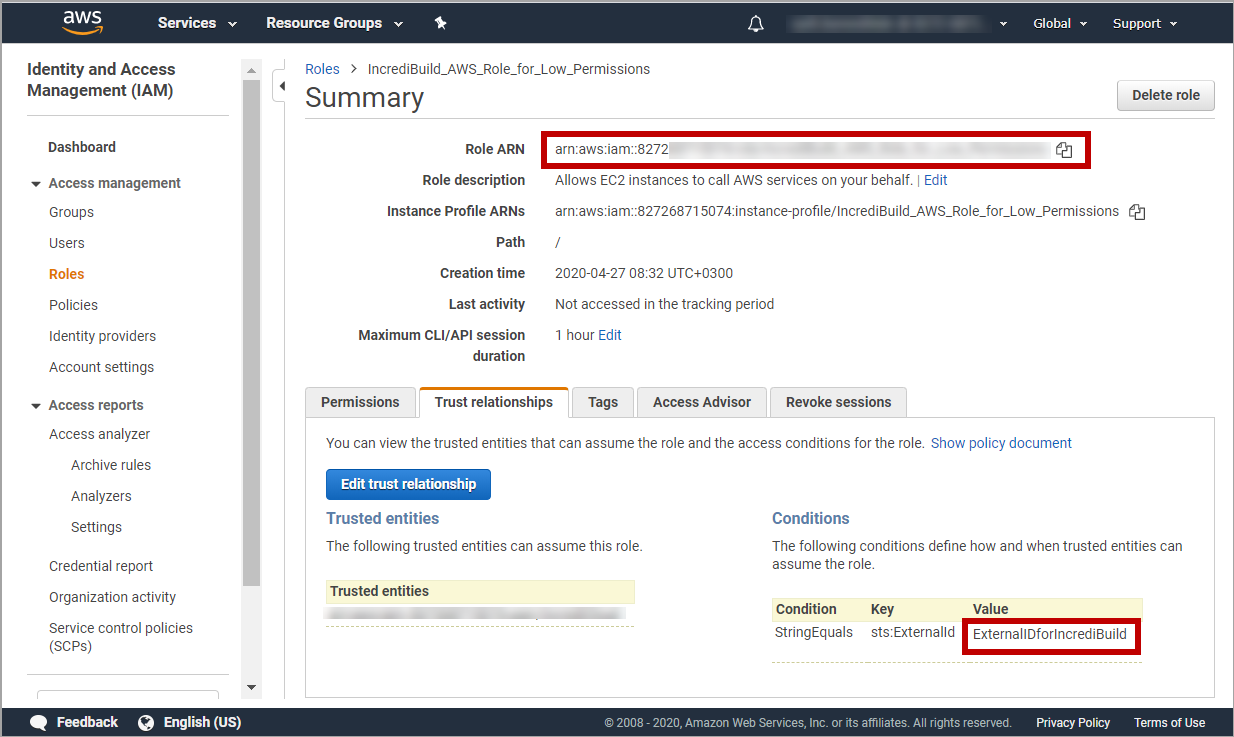This screenshot has height=737, width=1234.
Task: Click the pin shortcut icon in the top bar
Action: [x=441, y=22]
